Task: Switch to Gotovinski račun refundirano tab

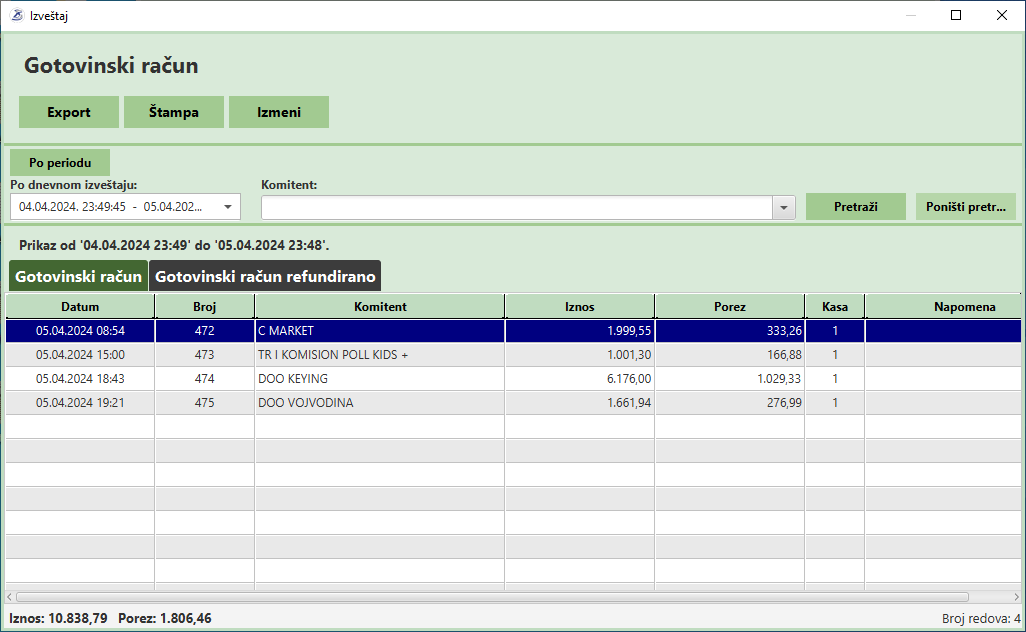Action: [265, 276]
